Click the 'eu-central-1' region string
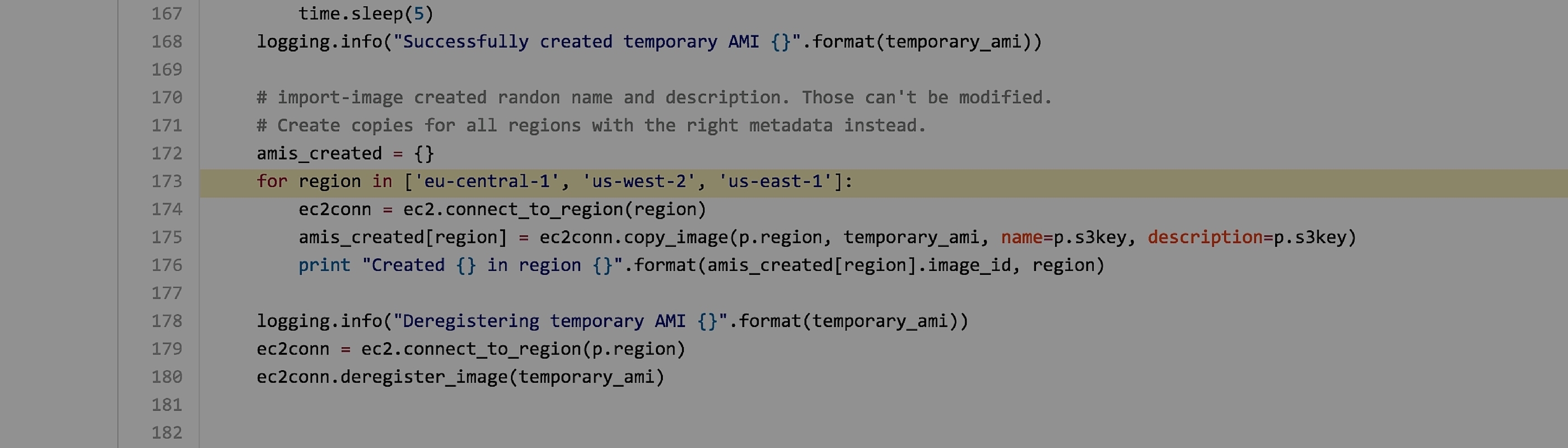The image size is (1568, 448). click(x=487, y=181)
